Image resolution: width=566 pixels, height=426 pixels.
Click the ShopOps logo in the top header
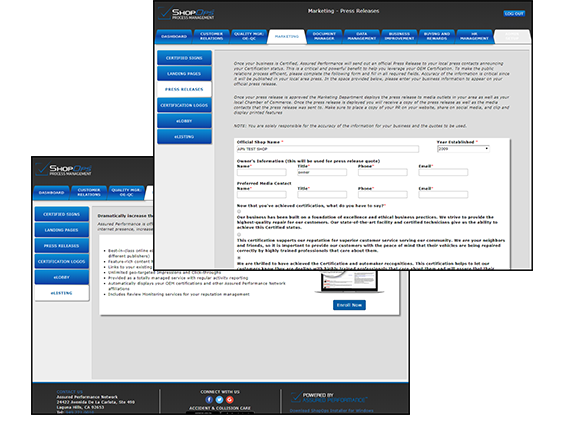(187, 13)
